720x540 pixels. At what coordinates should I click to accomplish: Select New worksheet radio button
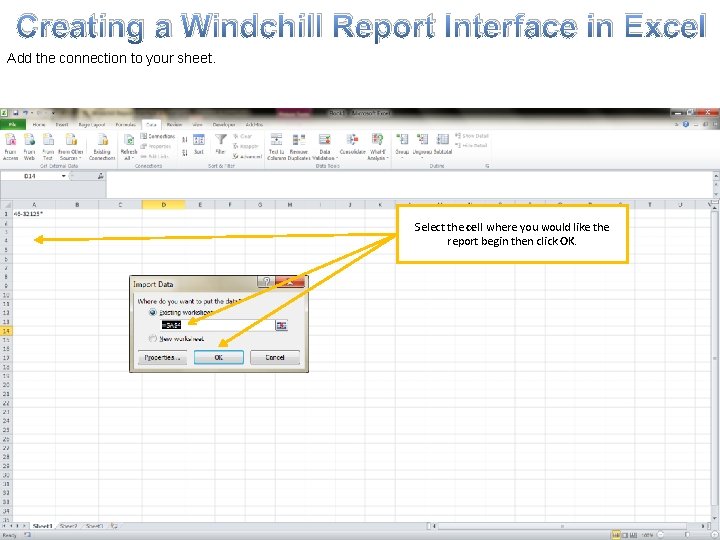pyautogui.click(x=153, y=339)
